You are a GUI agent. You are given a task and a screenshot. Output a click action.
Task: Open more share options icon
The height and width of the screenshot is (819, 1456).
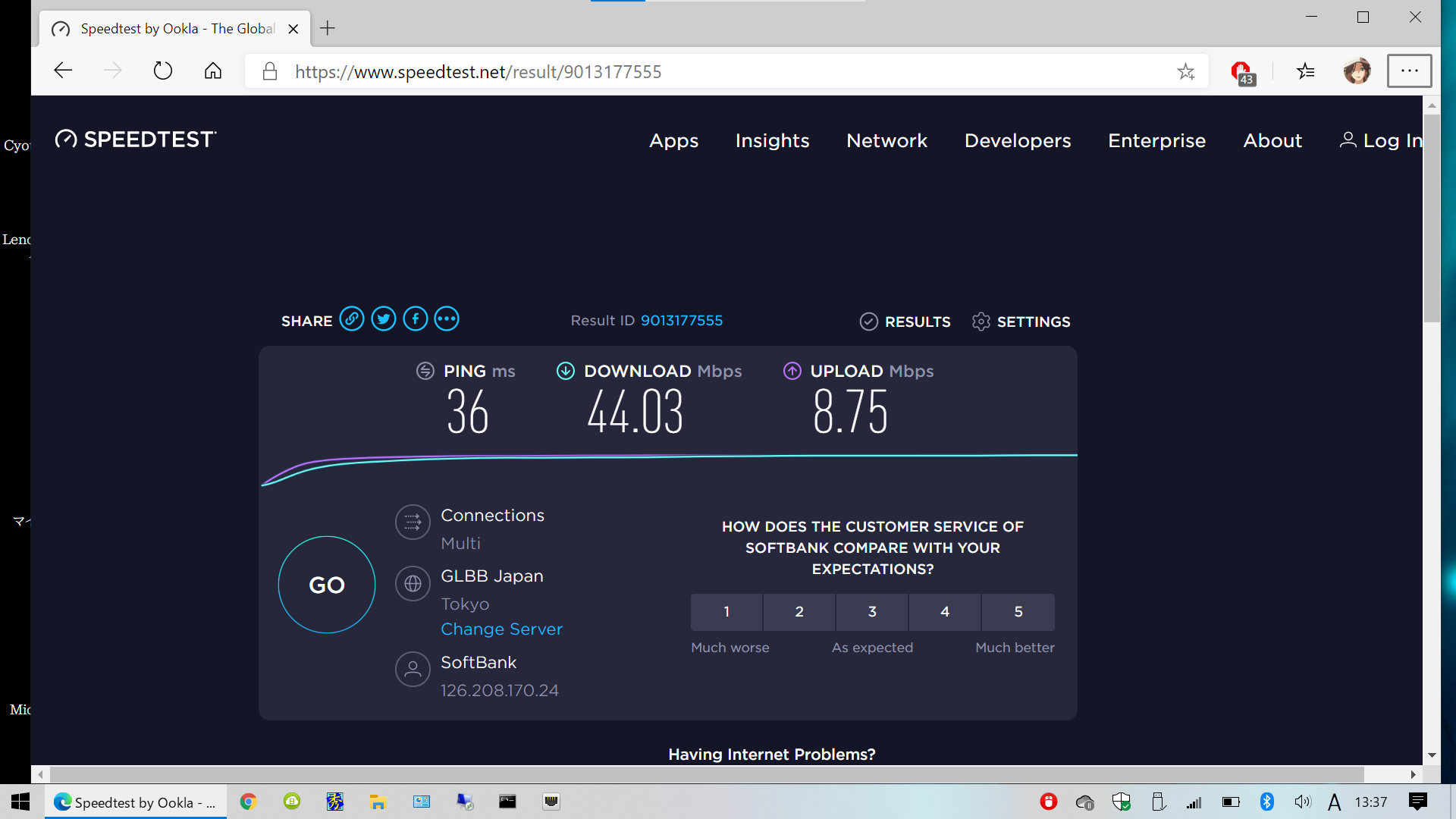[x=447, y=319]
